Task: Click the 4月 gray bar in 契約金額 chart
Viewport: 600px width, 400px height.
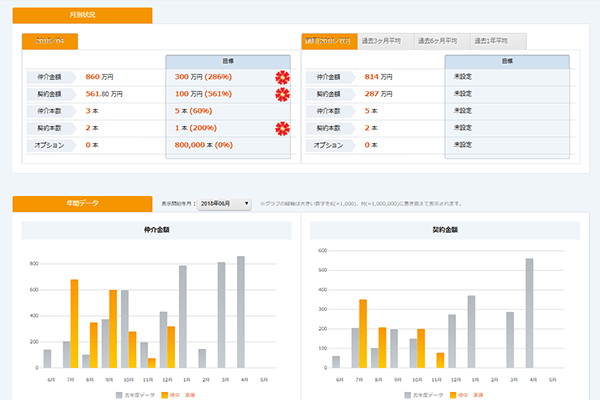Action: pos(529,313)
